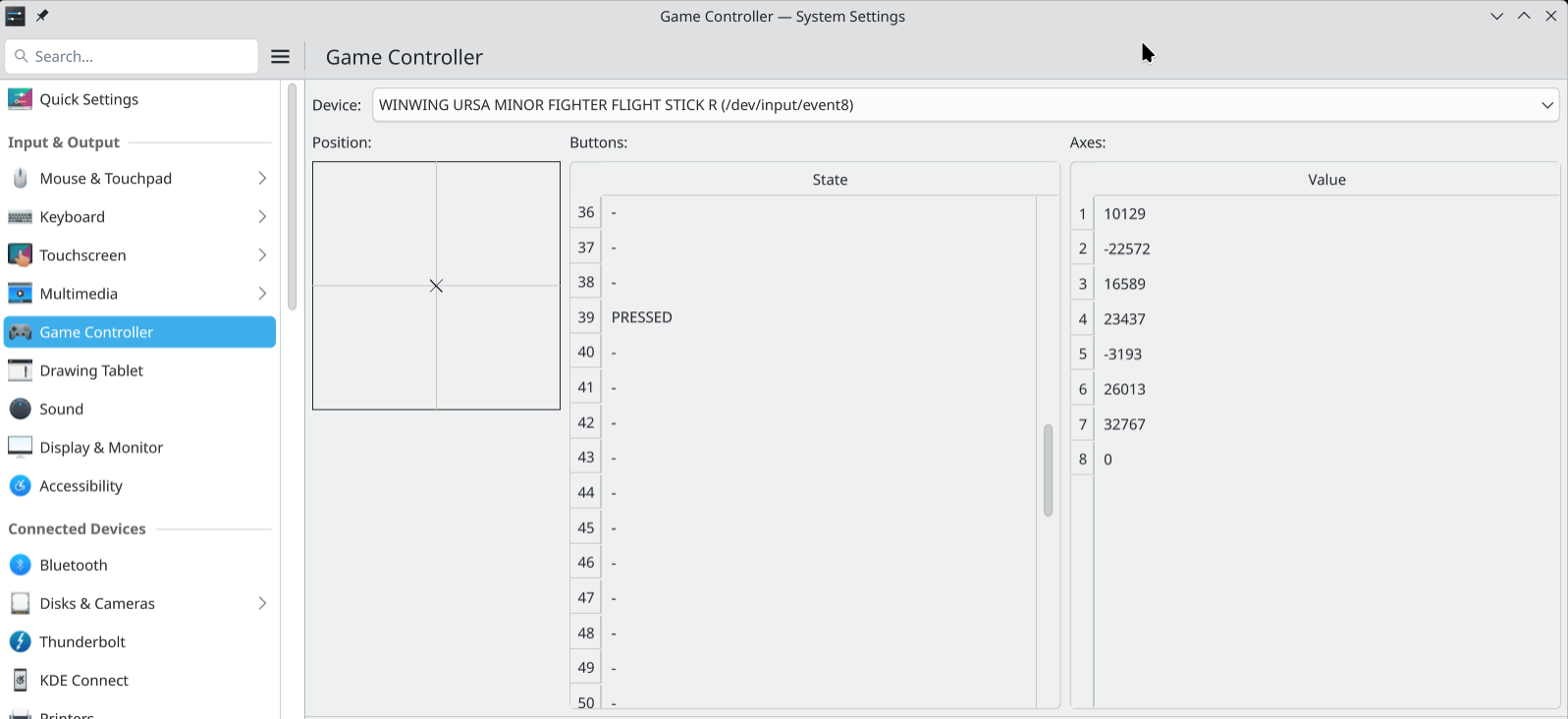Screen dimensions: 1568x719
Task: Open the Thunderbolt icon entry
Action: point(20,641)
